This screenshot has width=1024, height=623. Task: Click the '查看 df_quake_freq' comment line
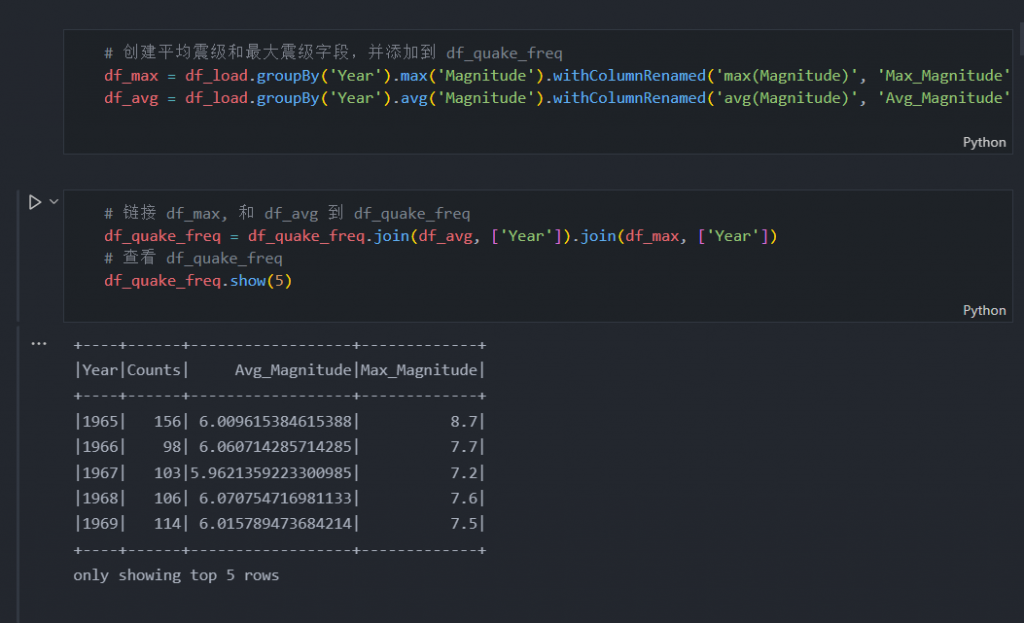pyautogui.click(x=193, y=258)
